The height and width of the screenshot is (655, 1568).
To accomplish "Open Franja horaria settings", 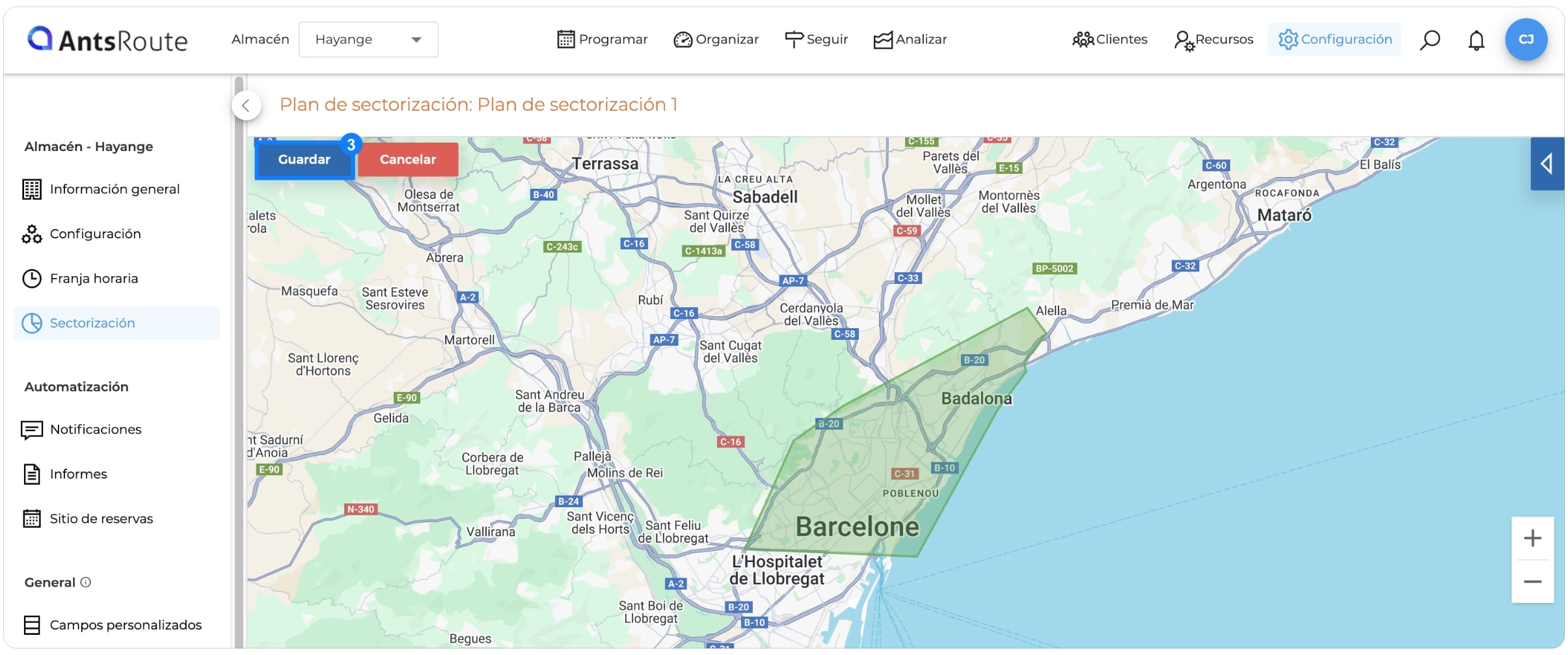I will point(116,279).
